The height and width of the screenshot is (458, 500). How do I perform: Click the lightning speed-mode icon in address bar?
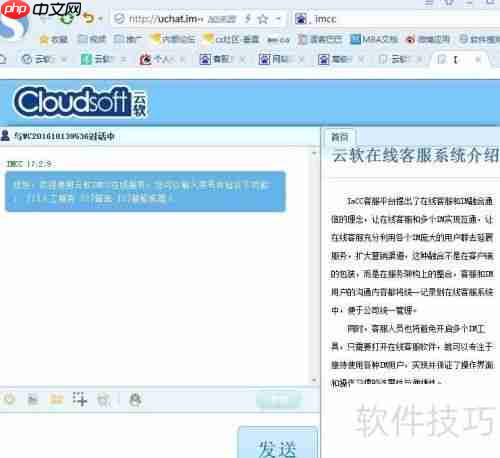pos(248,19)
